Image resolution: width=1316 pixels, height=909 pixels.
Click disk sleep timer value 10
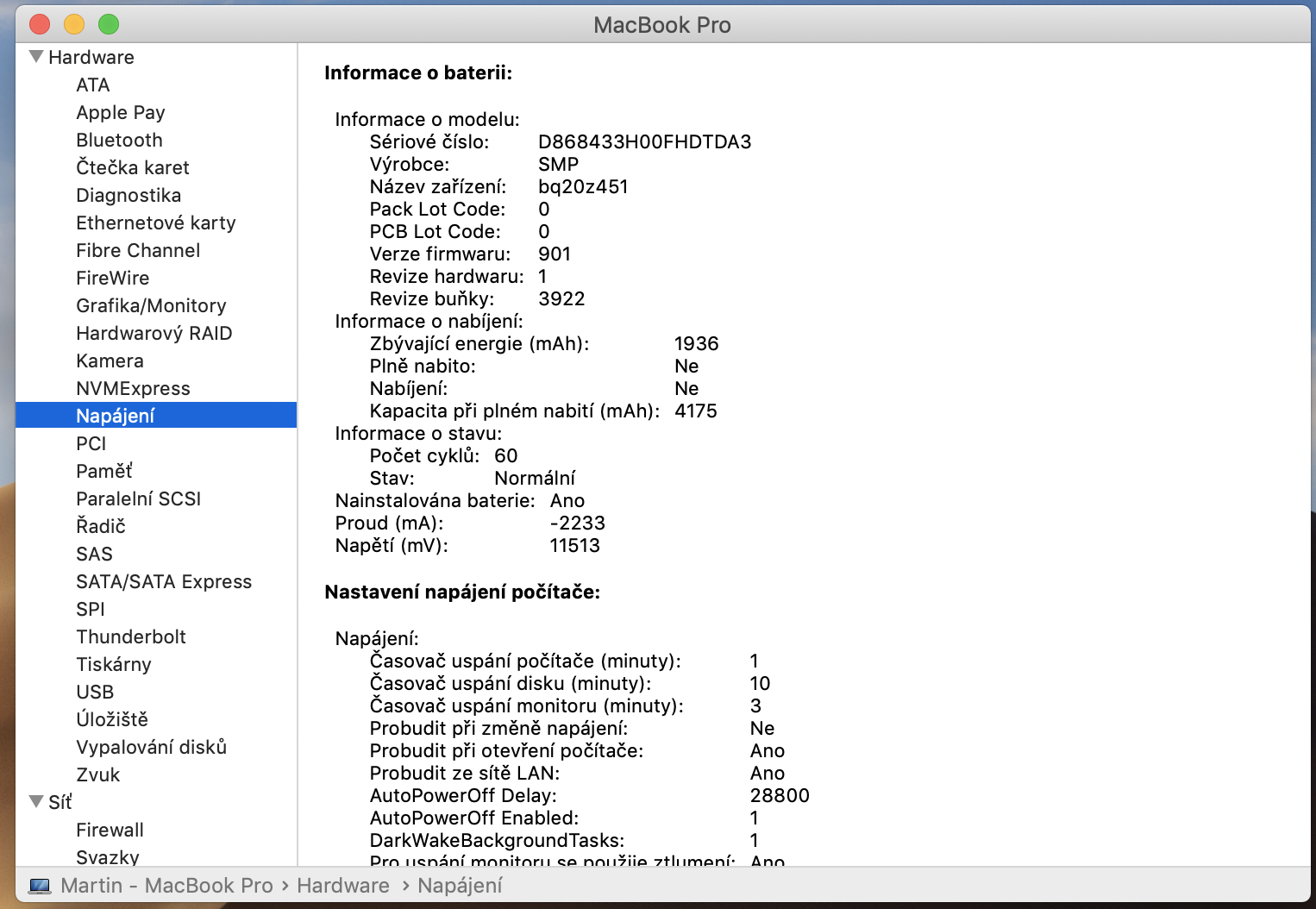tap(760, 683)
